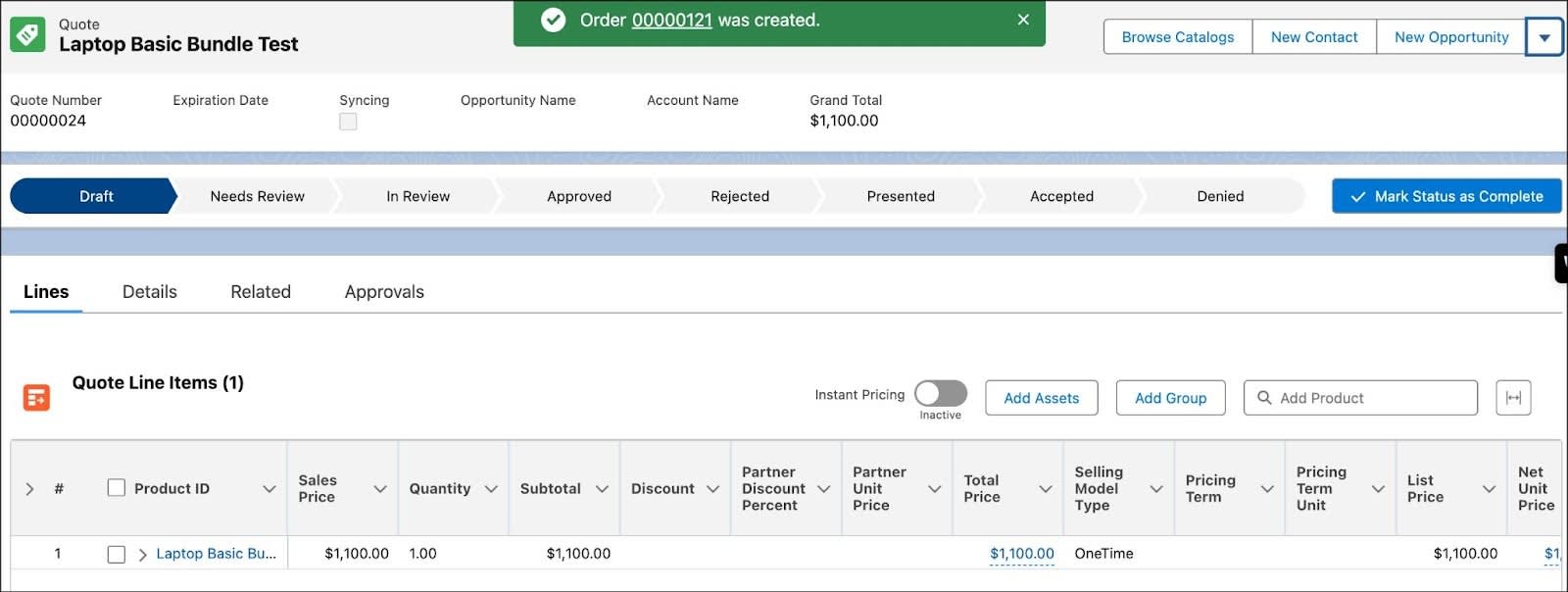This screenshot has width=1568, height=592.
Task: Expand the Laptop Basic Bundle row
Action: (143, 555)
